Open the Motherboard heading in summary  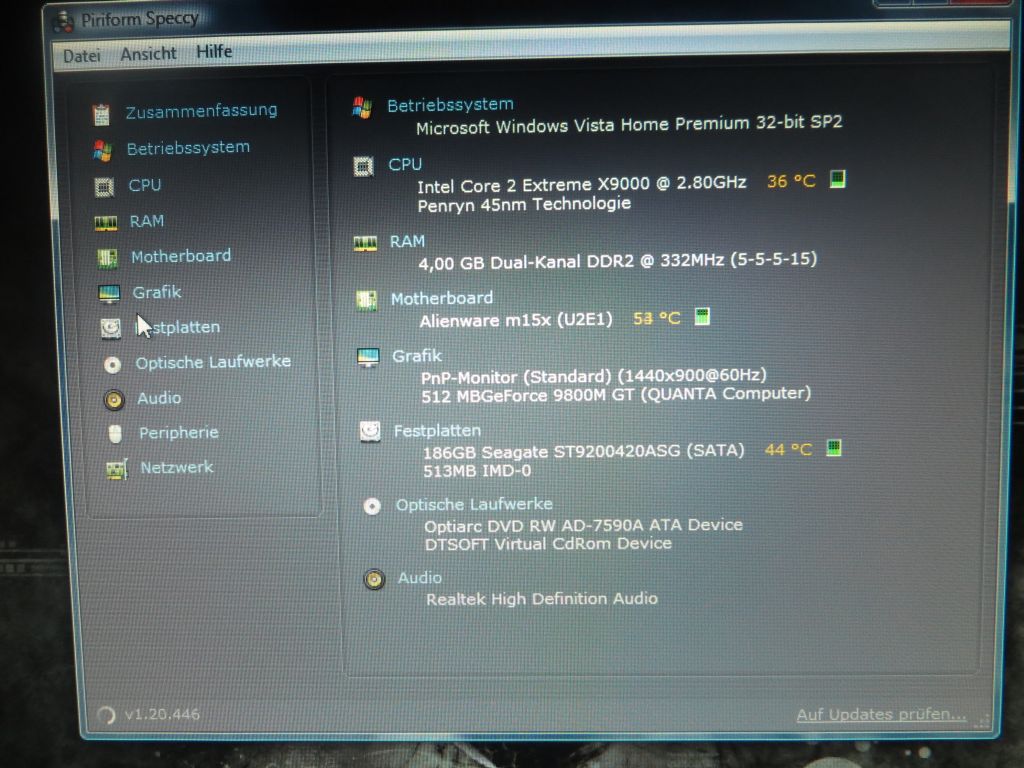441,298
